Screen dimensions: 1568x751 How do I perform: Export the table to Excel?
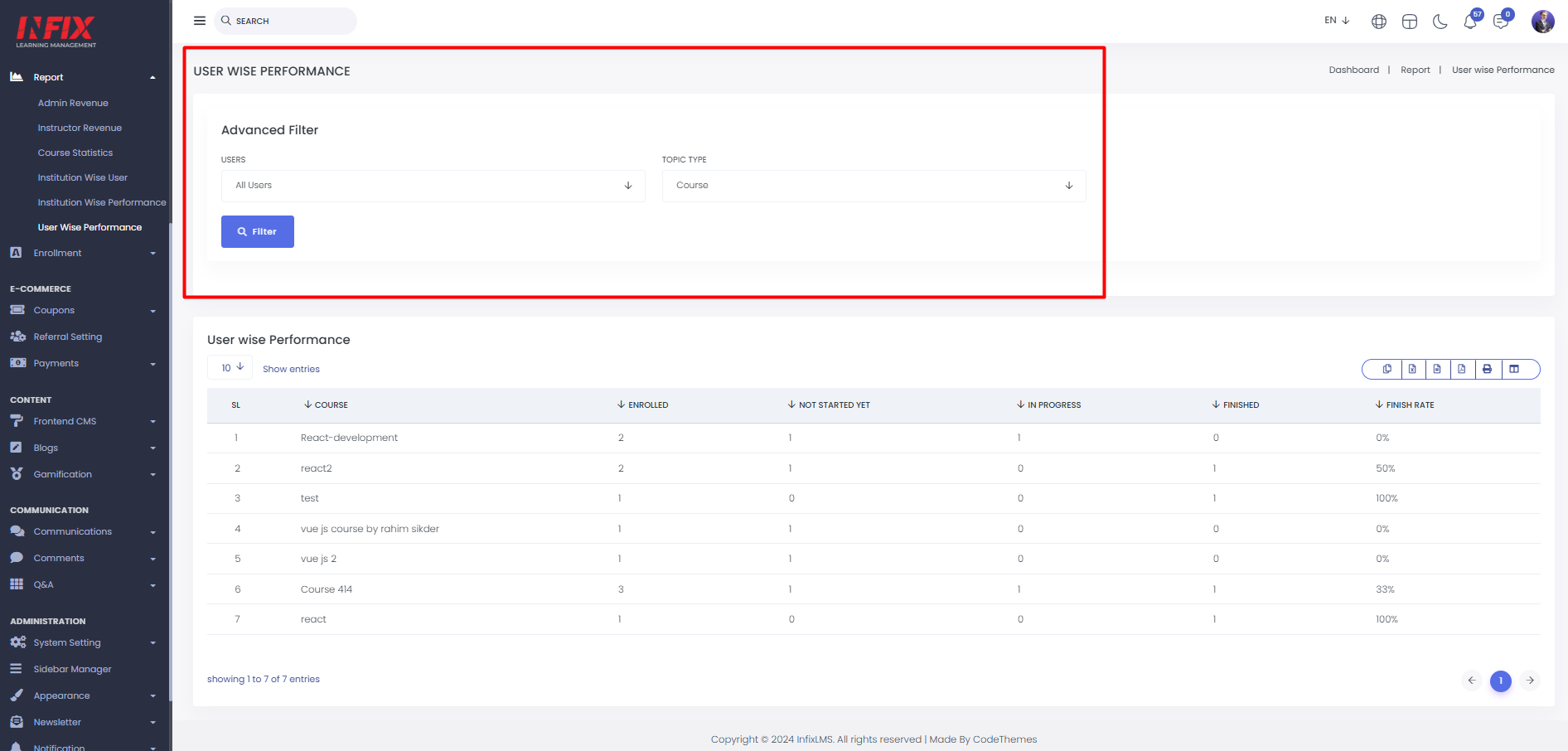1413,369
